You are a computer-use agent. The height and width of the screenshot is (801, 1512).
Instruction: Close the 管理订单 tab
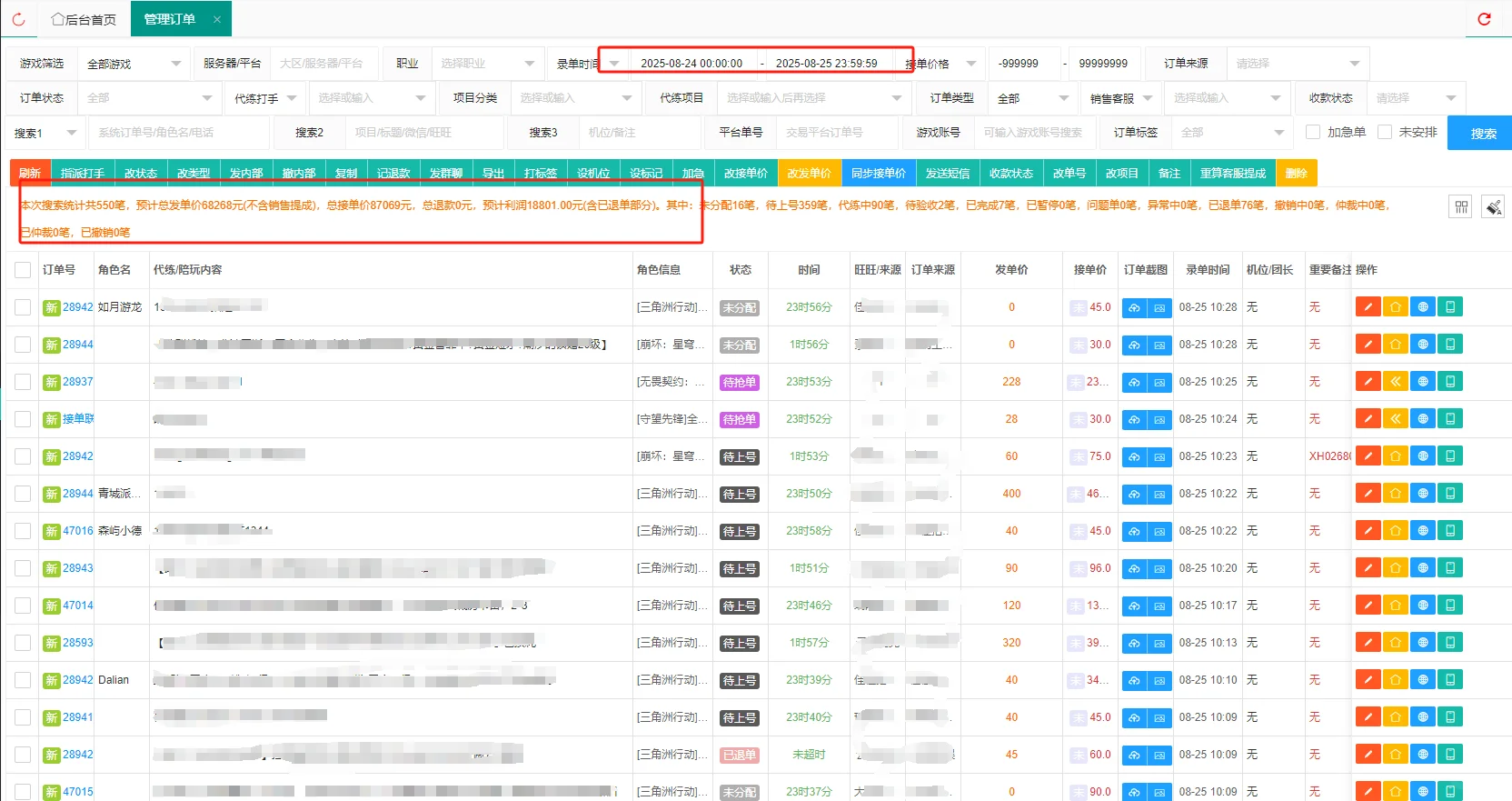pos(217,19)
